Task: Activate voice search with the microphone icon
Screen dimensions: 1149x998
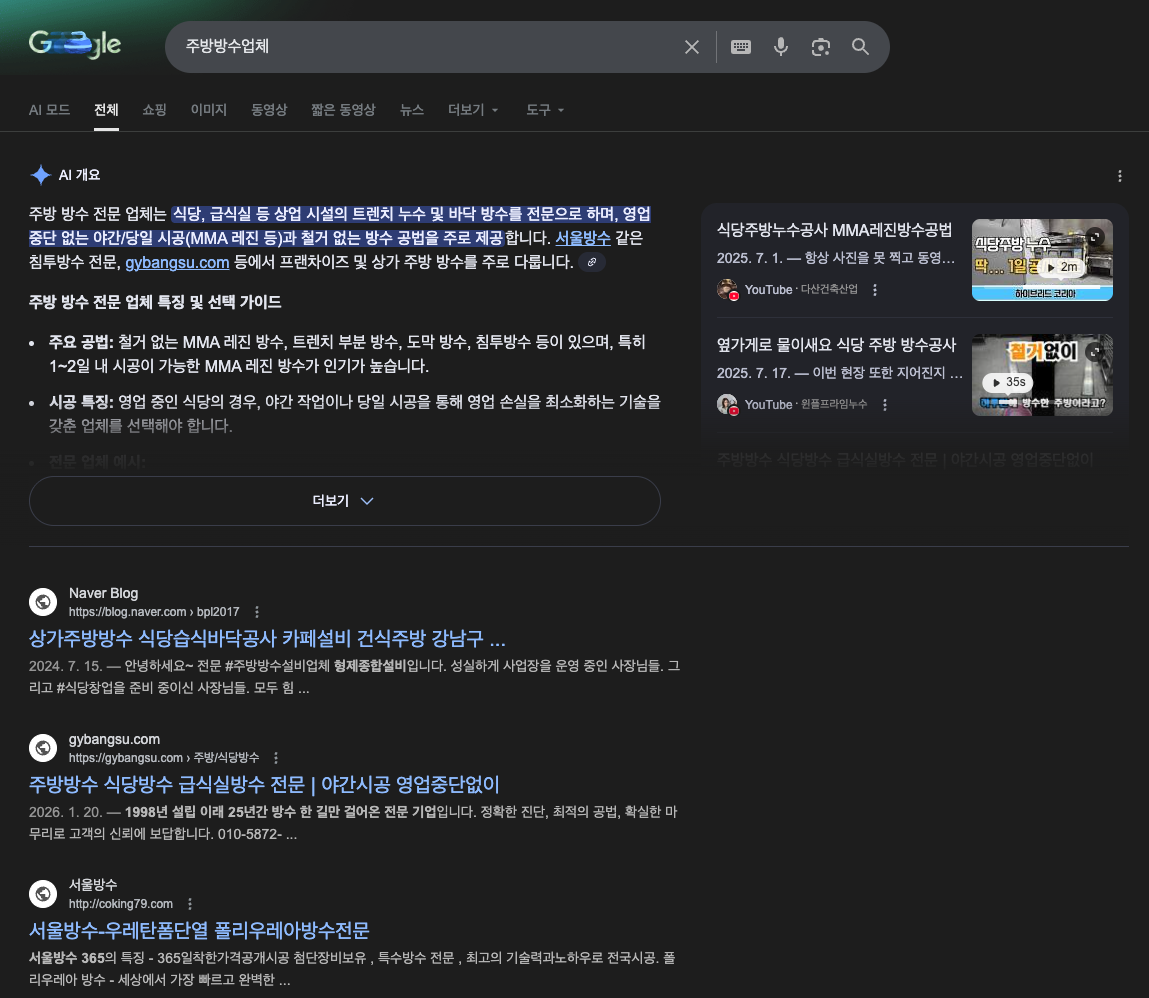Action: tap(781, 46)
